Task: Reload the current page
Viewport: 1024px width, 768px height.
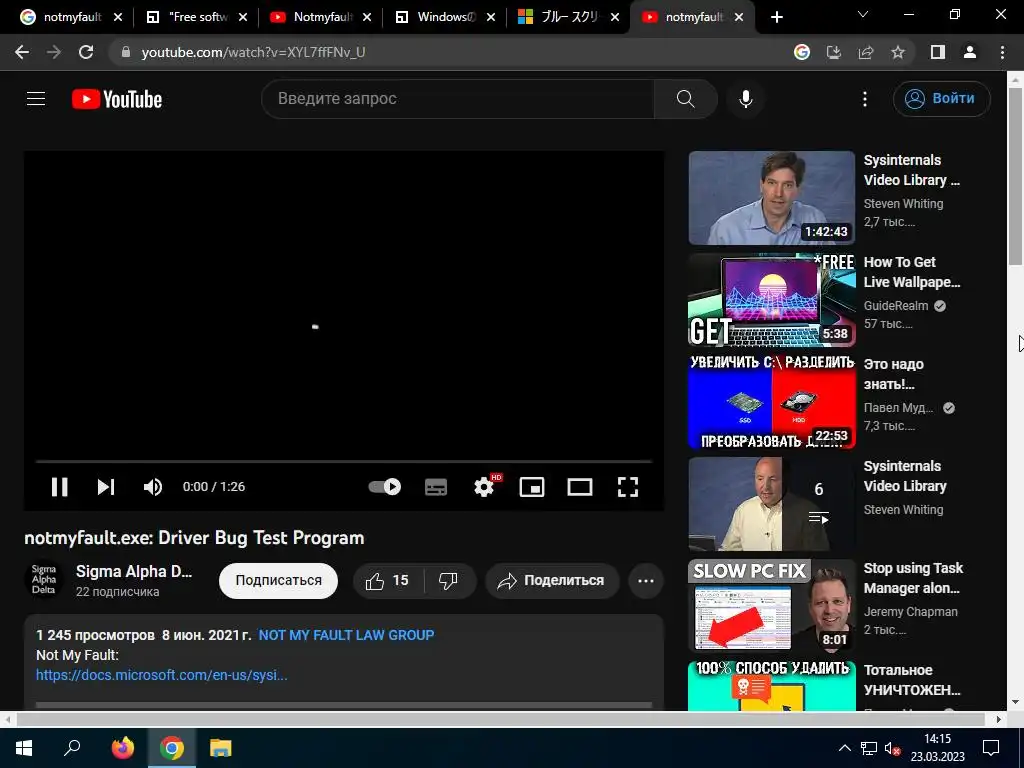Action: point(86,52)
